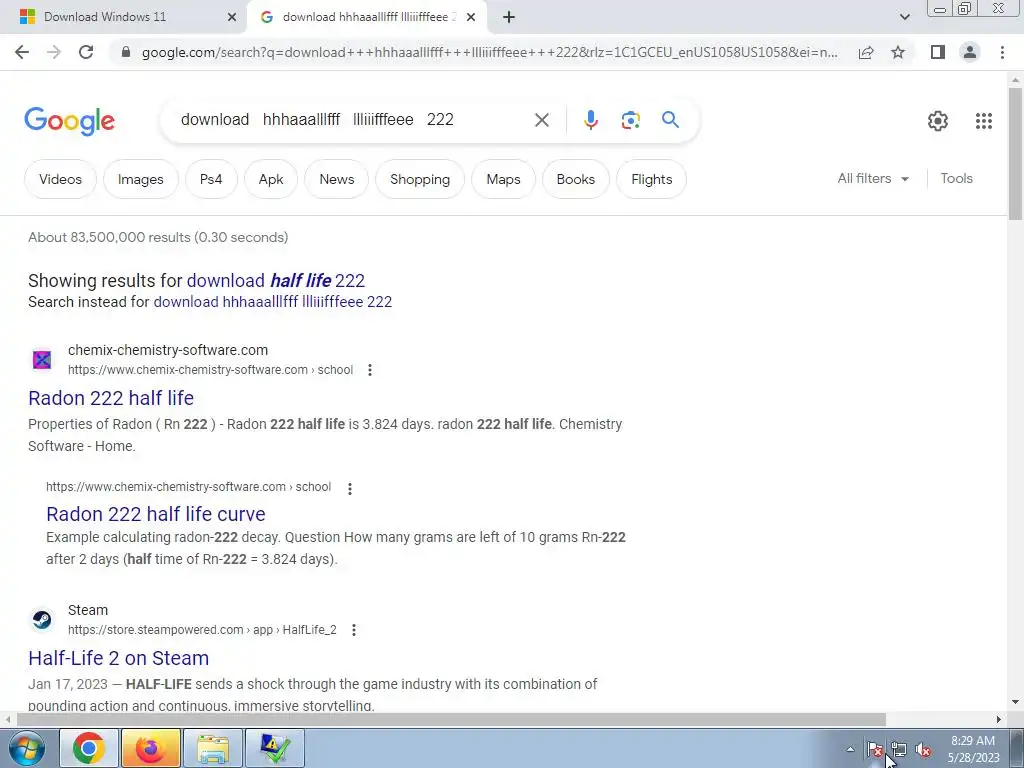Filter results by Maps
1024x768 pixels.
tap(504, 179)
